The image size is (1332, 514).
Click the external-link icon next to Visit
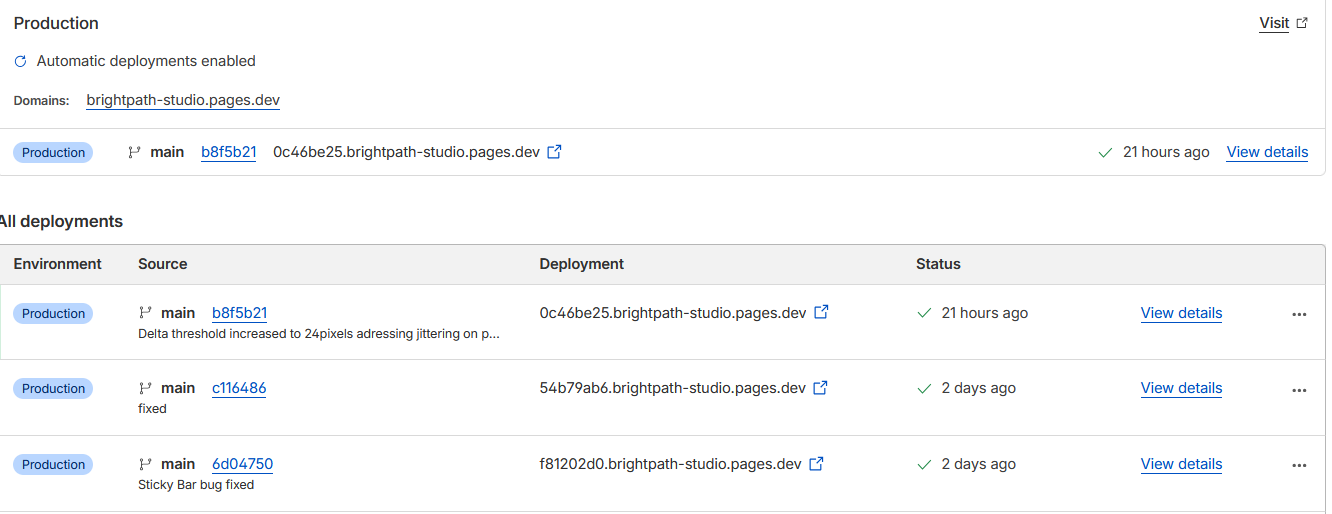[1302, 23]
